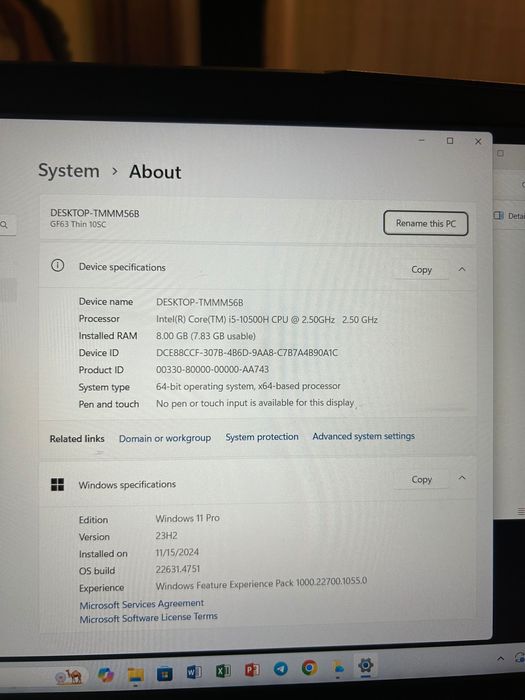Maximize the Settings window
525x700 pixels.
click(450, 141)
